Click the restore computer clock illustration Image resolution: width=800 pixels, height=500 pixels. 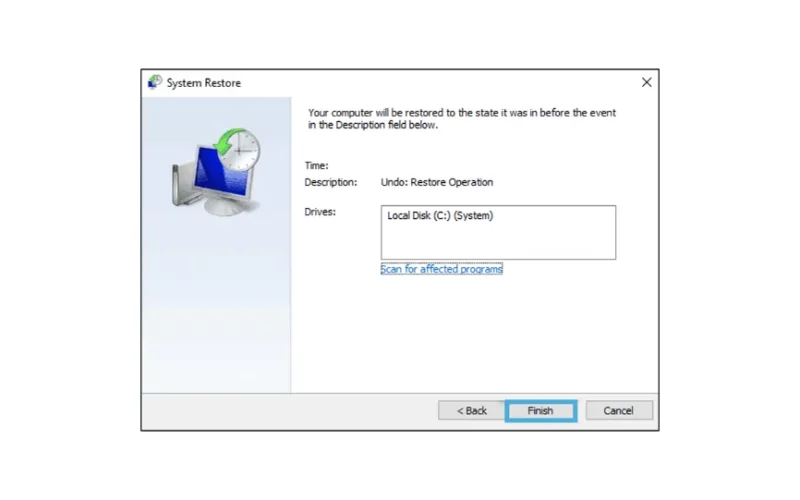point(216,172)
